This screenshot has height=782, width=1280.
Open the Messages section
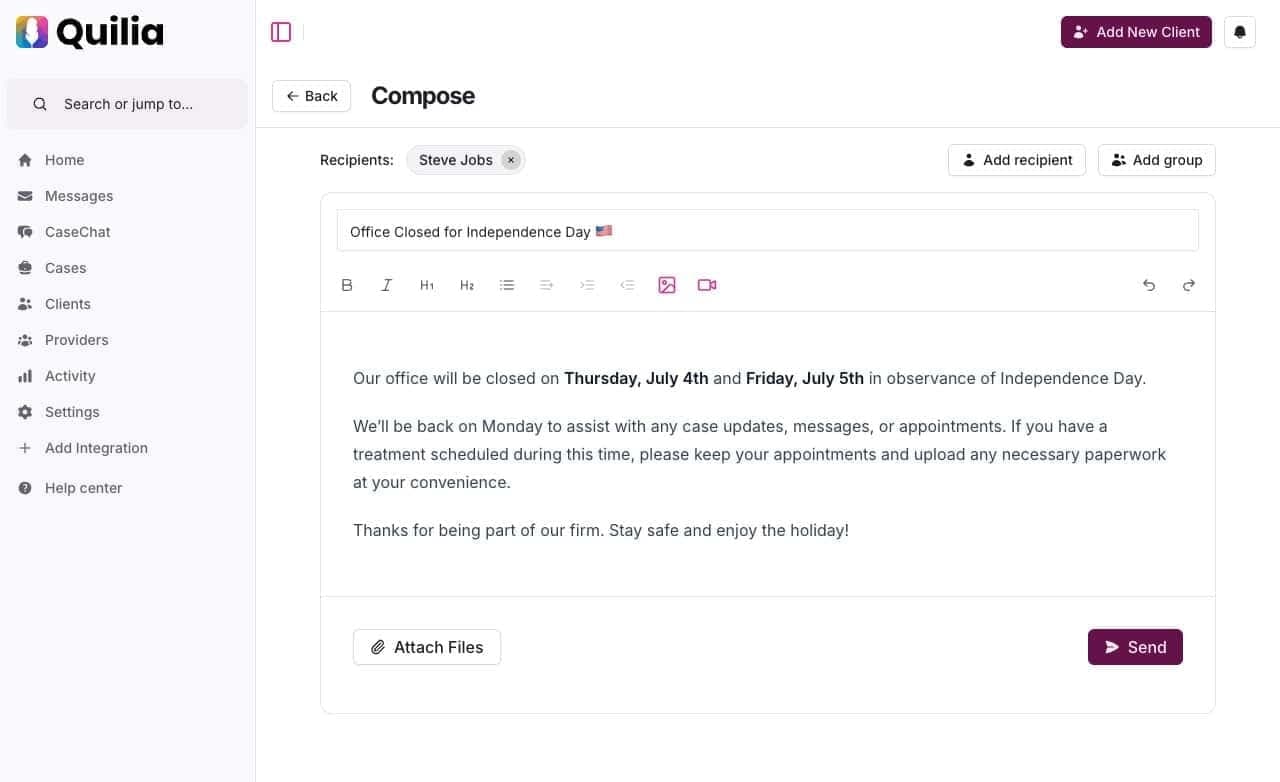tap(78, 196)
